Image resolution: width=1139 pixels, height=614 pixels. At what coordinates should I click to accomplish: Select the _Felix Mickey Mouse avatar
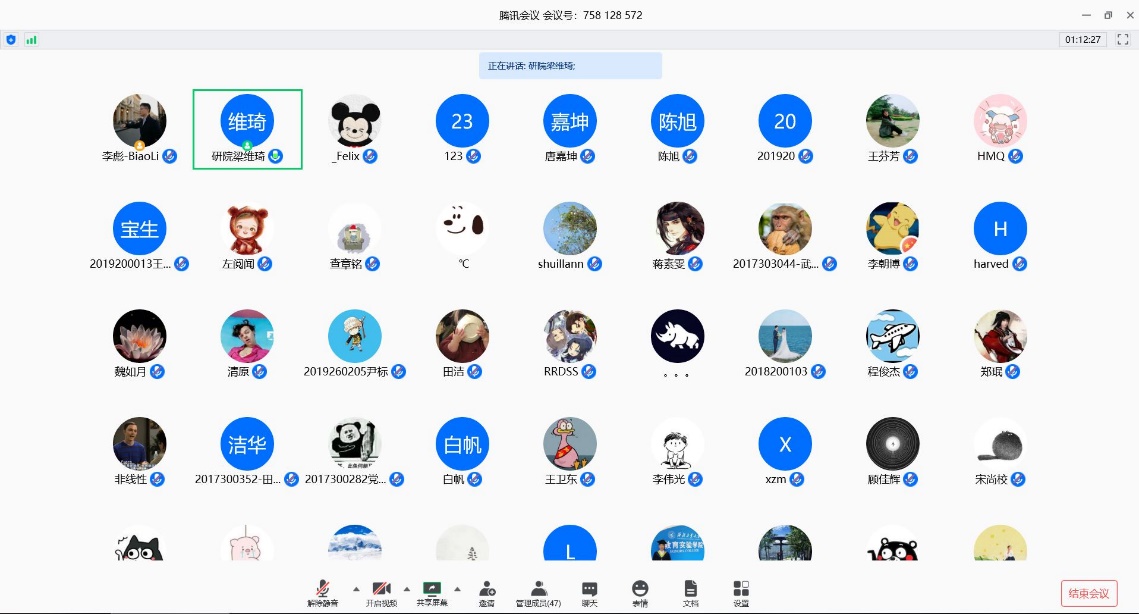coord(355,121)
